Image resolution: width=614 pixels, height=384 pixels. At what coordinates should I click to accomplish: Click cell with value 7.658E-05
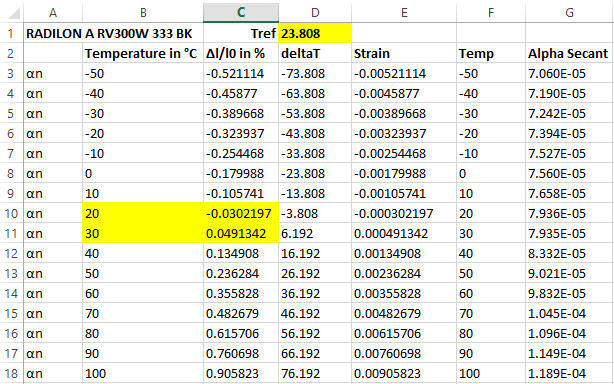tap(570, 193)
